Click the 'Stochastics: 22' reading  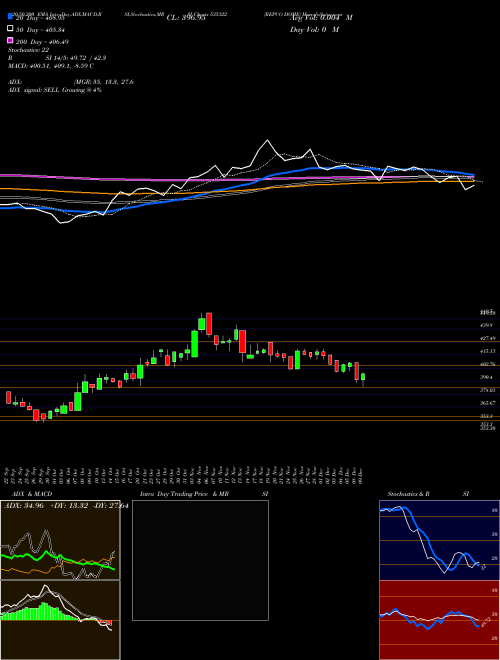(29, 50)
